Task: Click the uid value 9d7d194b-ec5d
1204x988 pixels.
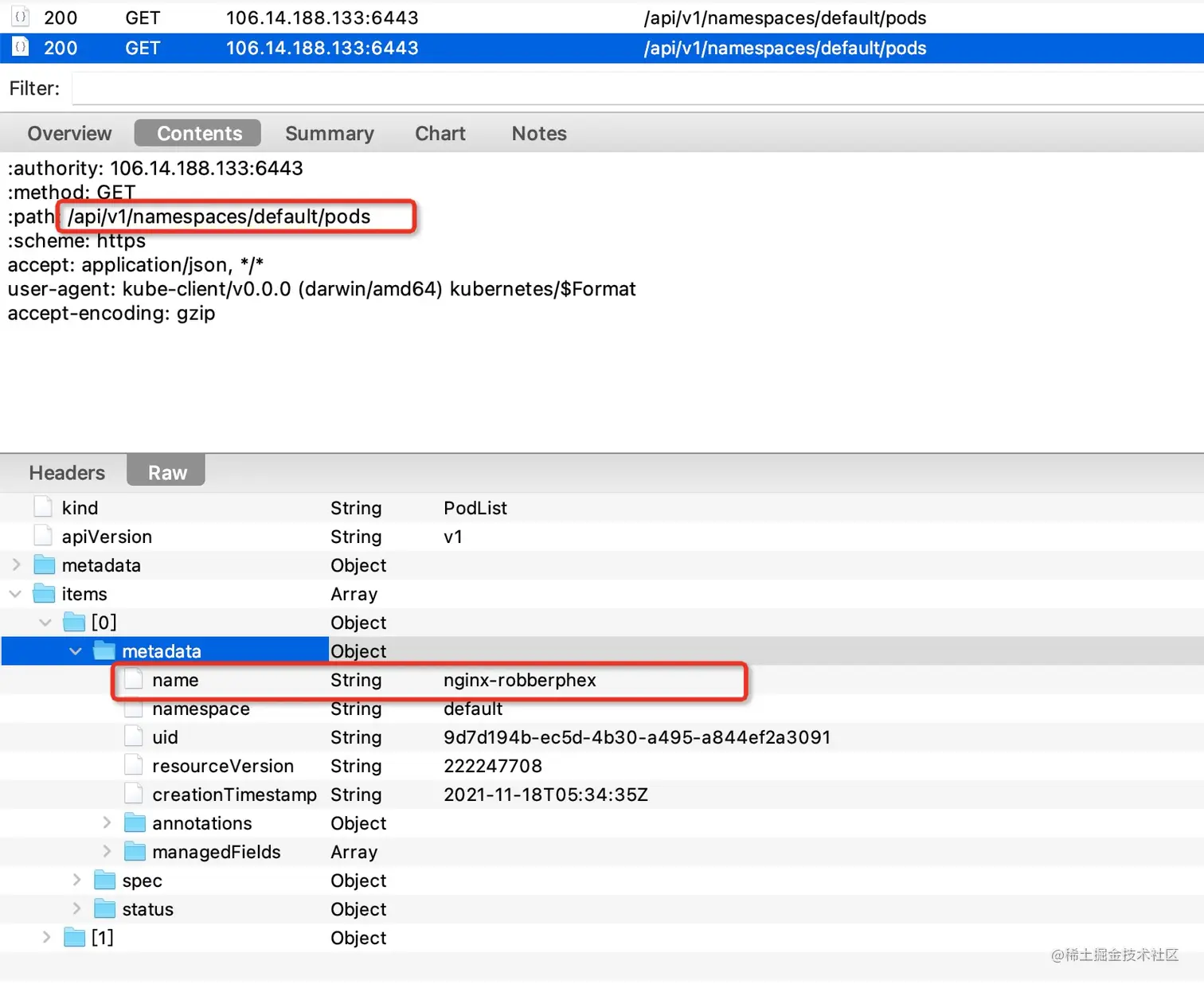Action: coord(637,736)
